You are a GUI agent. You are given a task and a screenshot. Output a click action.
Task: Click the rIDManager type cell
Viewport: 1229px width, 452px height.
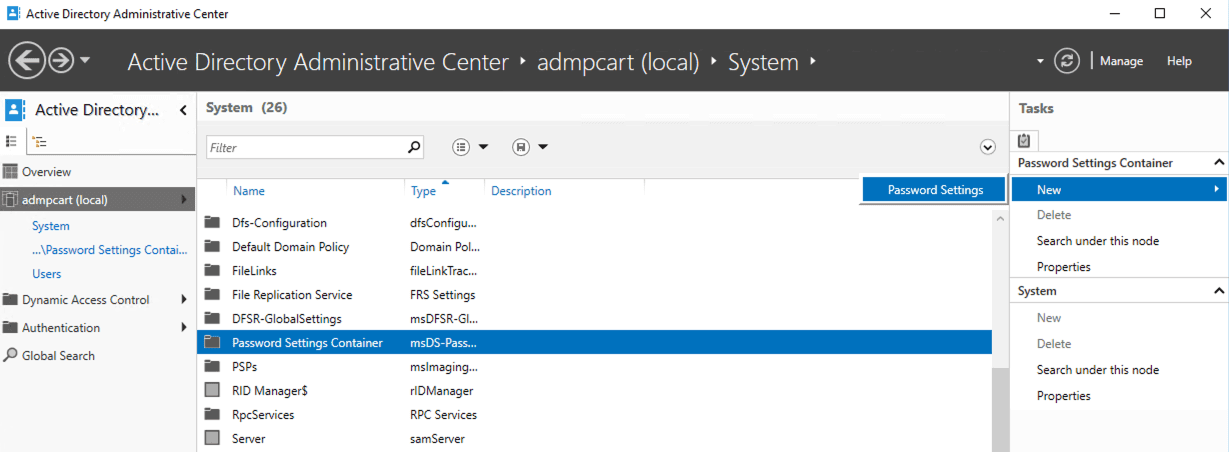click(x=442, y=391)
